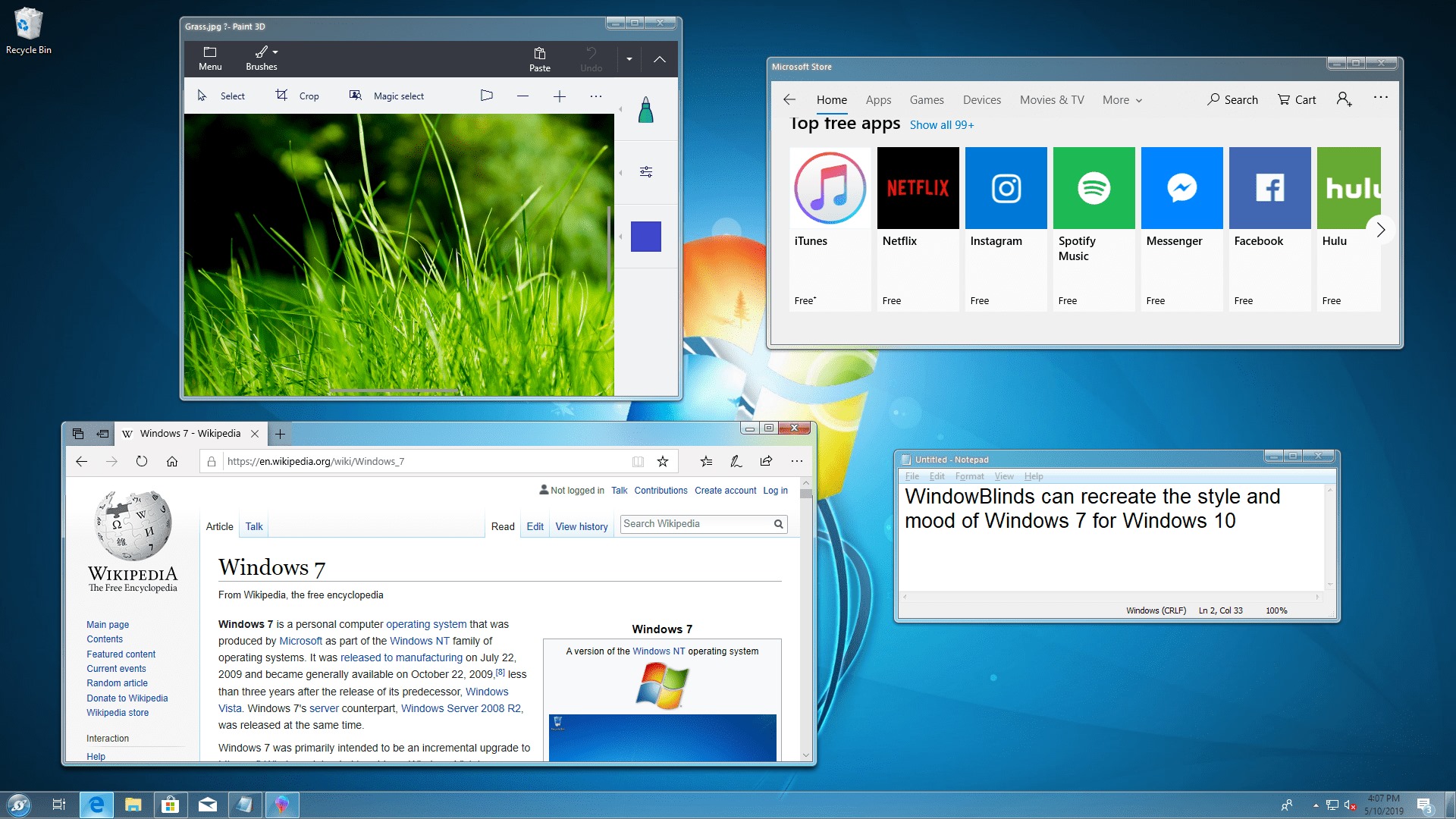Screen dimensions: 1456x819
Task: Open the Format menu in Notepad
Action: pyautogui.click(x=969, y=476)
